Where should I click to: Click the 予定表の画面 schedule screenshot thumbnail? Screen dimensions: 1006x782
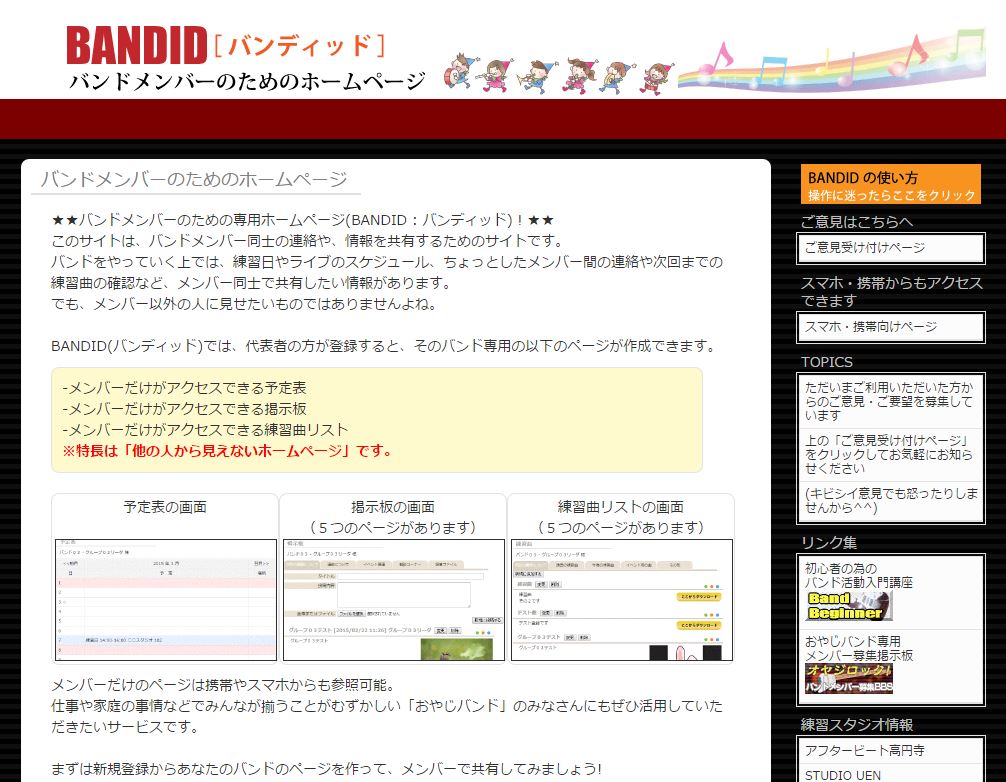164,600
